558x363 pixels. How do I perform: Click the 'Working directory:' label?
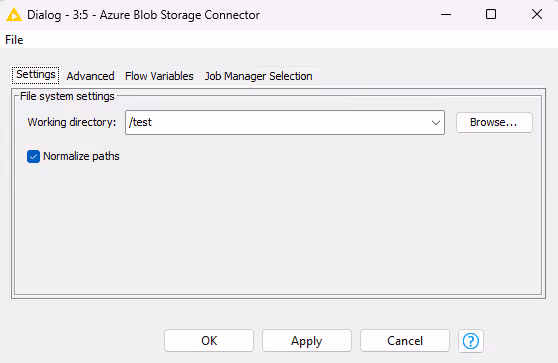[x=72, y=122]
